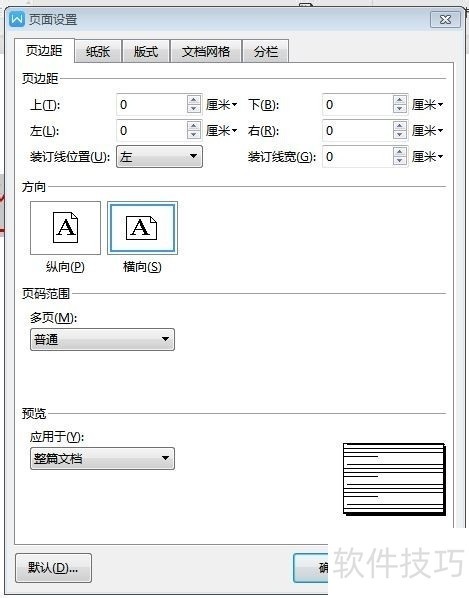469x598 pixels.
Task: Open the 文档网格 document grid tab
Action: pyautogui.click(x=206, y=51)
